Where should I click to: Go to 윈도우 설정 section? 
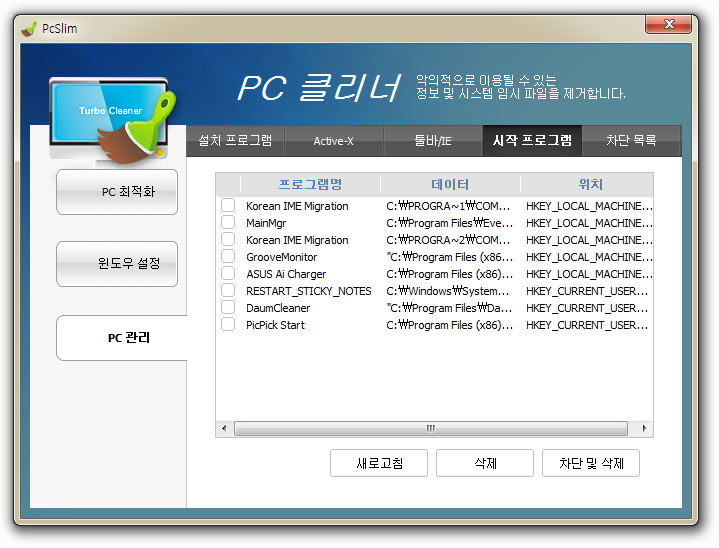117,264
